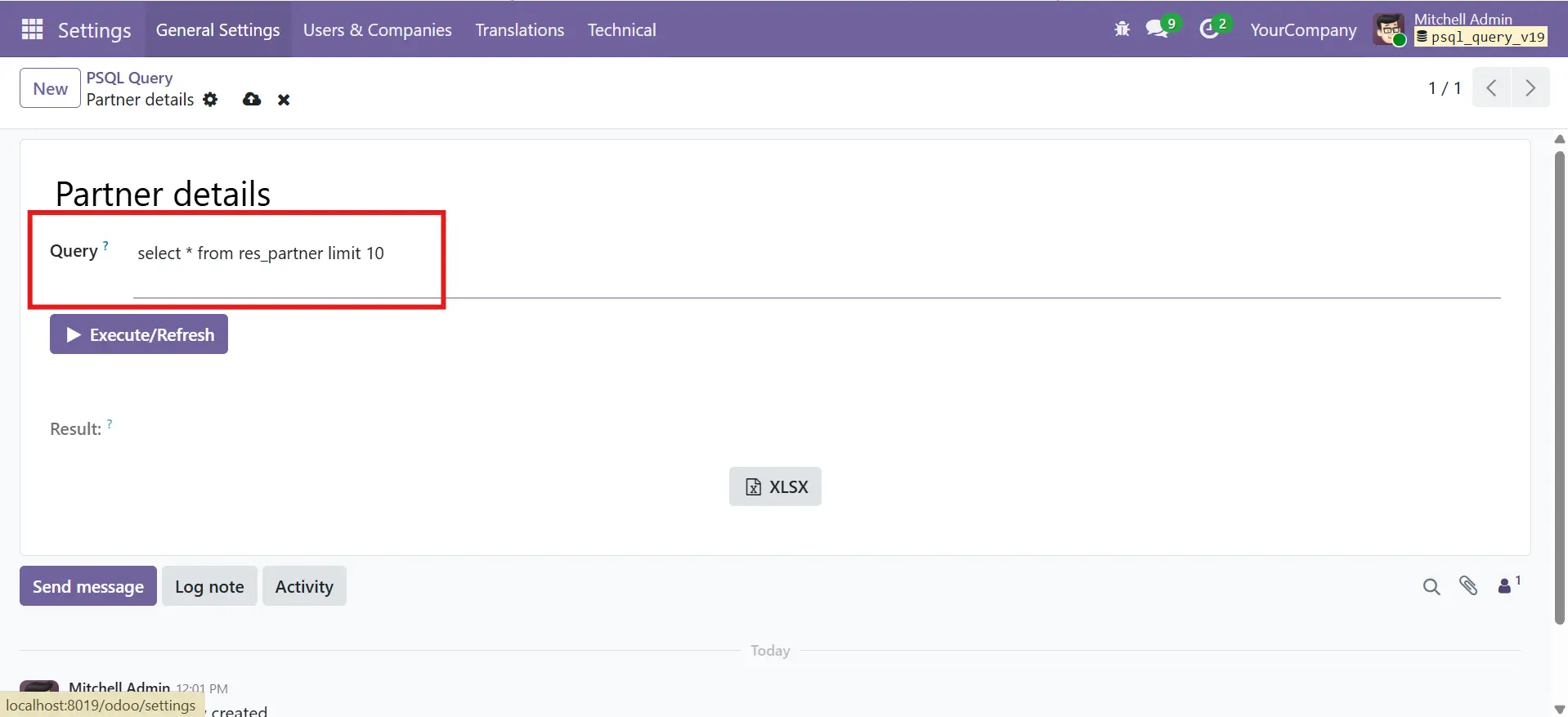
Task: Go to previous record arrow
Action: tap(1492, 87)
